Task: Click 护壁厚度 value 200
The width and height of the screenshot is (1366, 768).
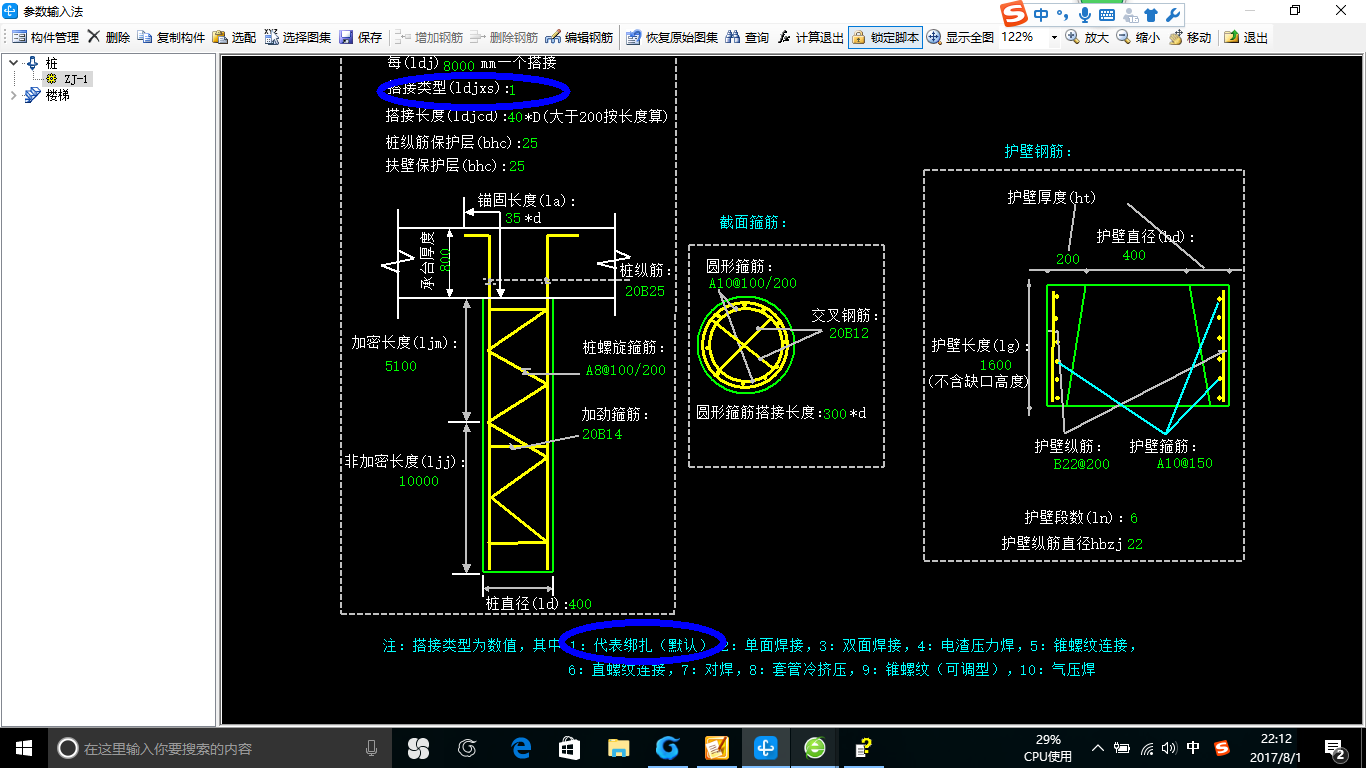Action: click(x=1068, y=259)
